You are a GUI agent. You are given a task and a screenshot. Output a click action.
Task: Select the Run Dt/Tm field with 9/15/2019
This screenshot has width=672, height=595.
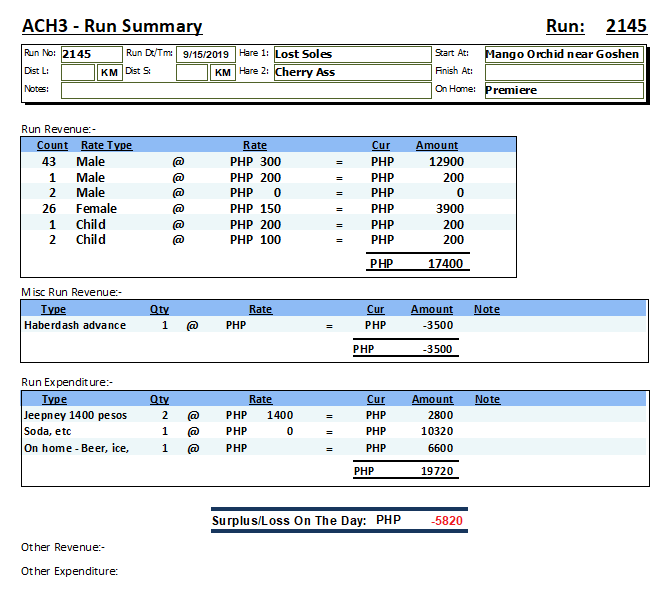point(205,54)
